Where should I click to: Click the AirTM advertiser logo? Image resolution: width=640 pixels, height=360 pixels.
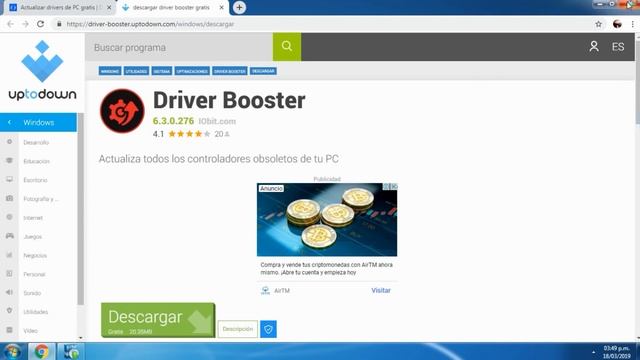pos(265,290)
